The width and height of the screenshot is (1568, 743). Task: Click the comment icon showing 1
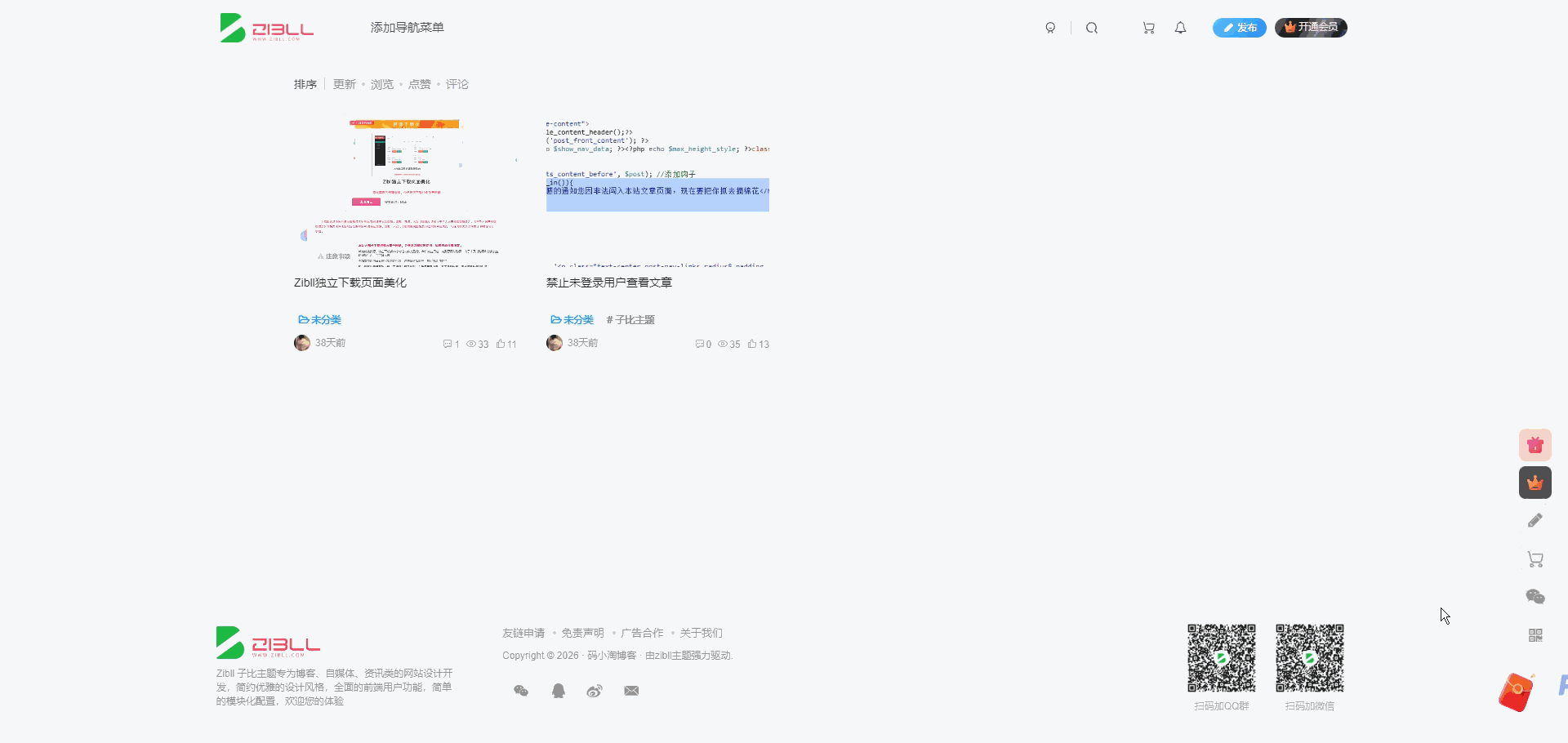tap(451, 344)
